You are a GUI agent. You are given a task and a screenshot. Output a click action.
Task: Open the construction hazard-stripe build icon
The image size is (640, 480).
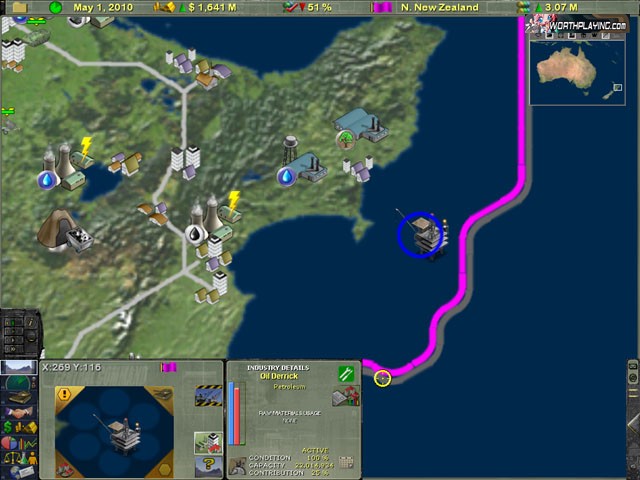click(208, 396)
